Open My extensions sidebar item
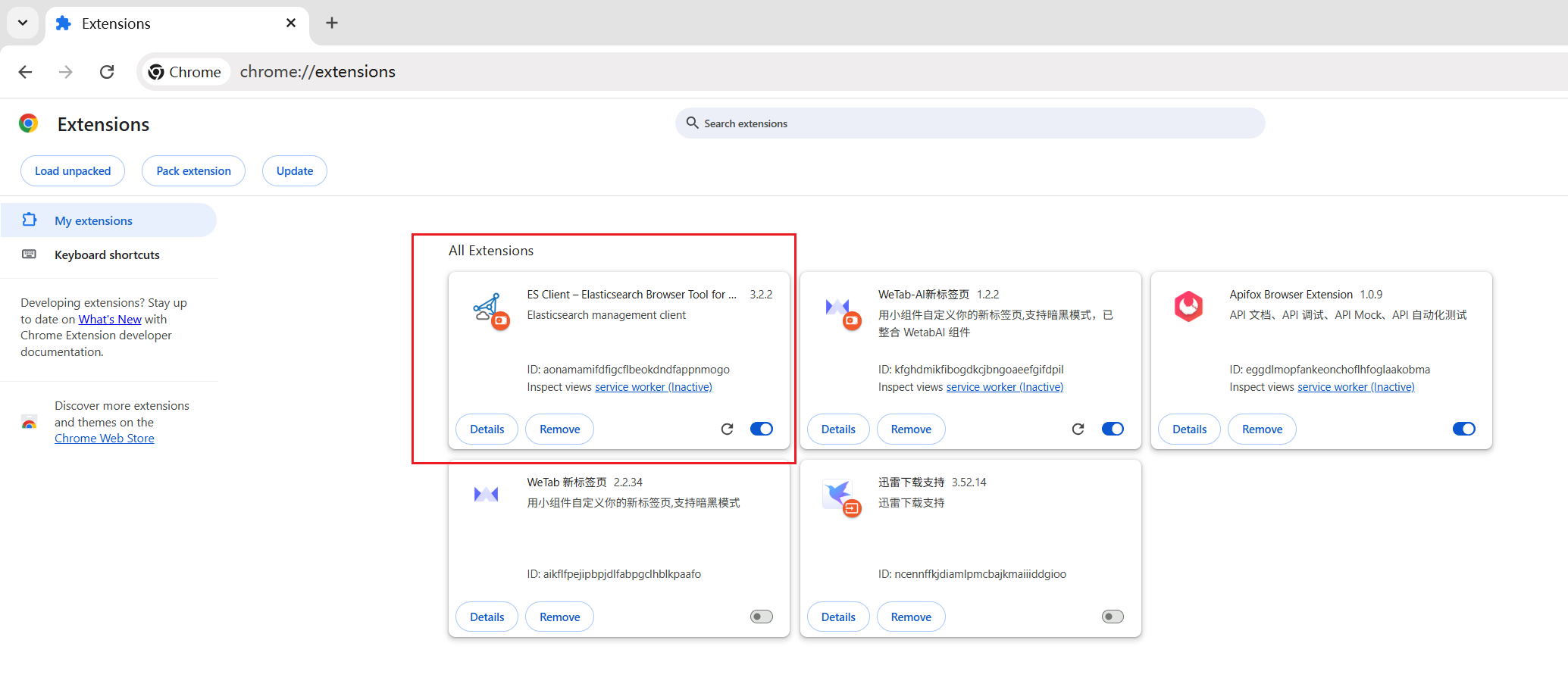Viewport: 1568px width, 687px height. point(108,220)
